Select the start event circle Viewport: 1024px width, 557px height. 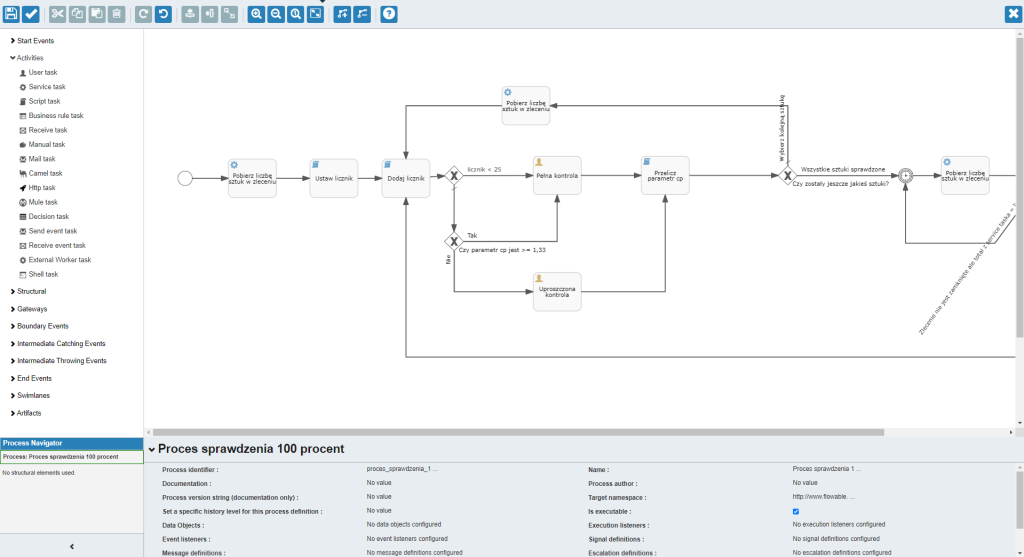[185, 178]
